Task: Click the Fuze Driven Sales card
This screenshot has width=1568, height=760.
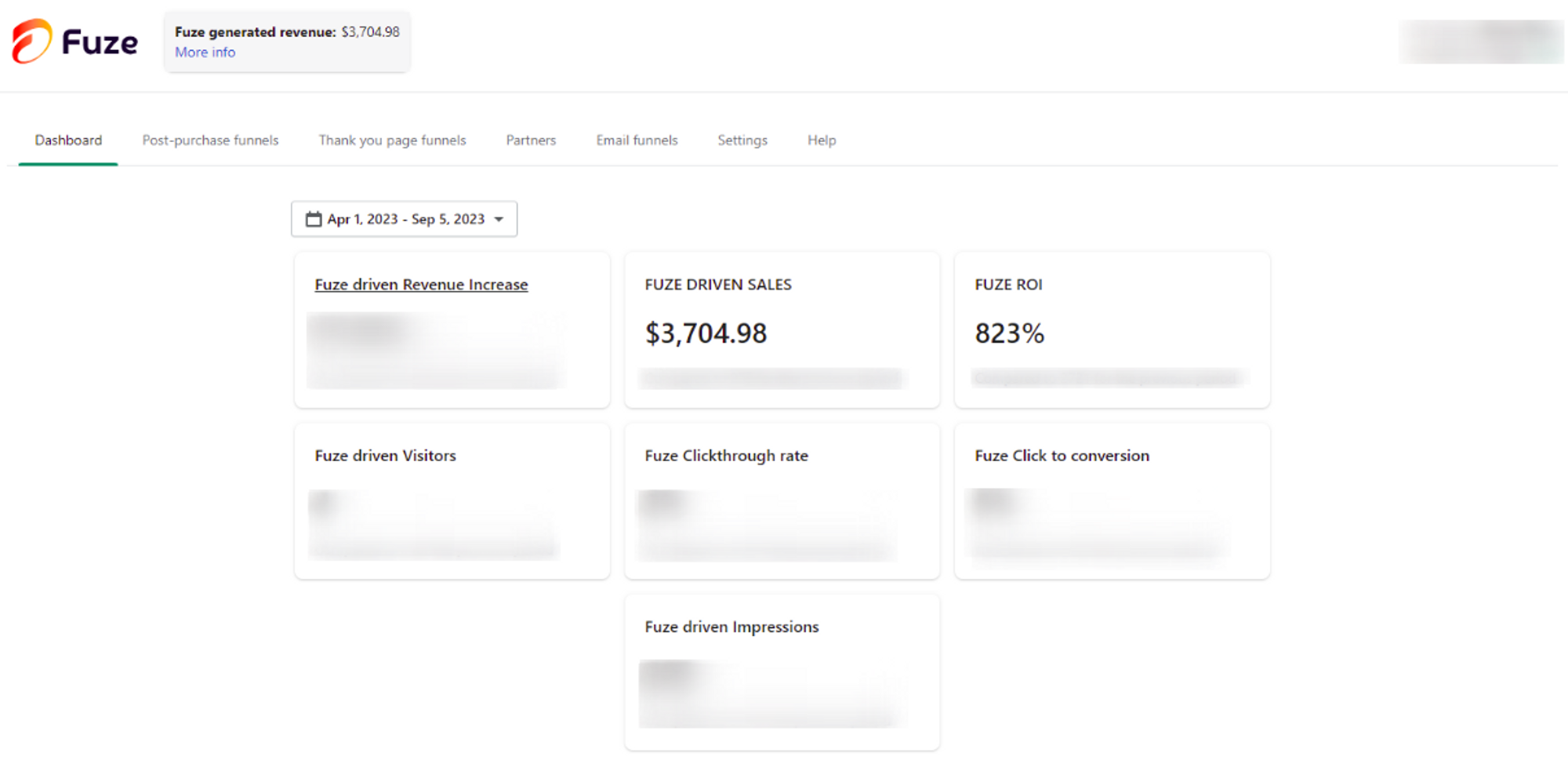Action: tap(782, 329)
